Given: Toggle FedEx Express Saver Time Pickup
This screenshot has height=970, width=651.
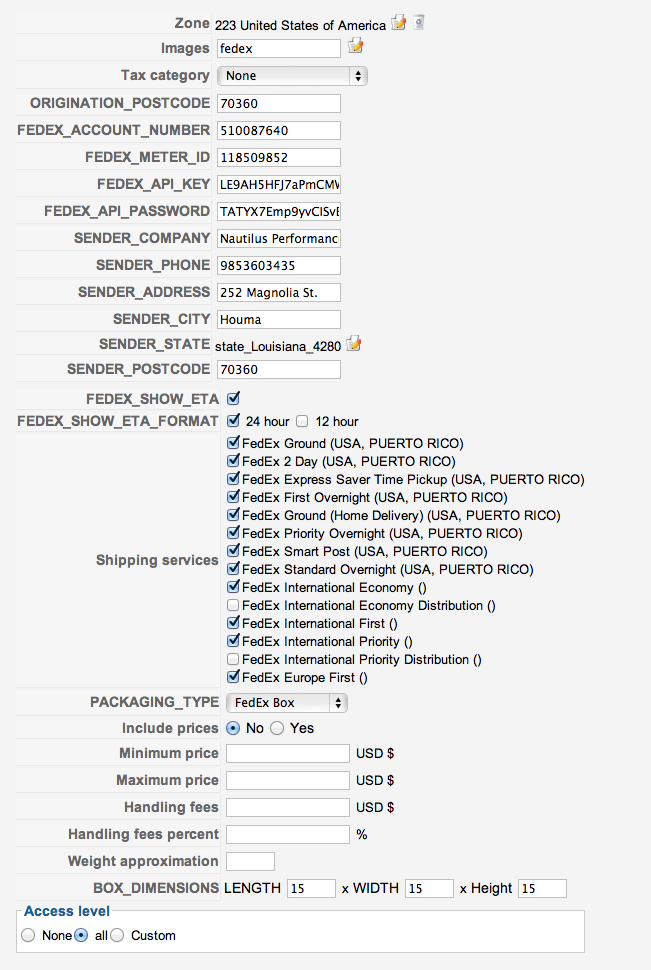Looking at the screenshot, I should [x=233, y=479].
